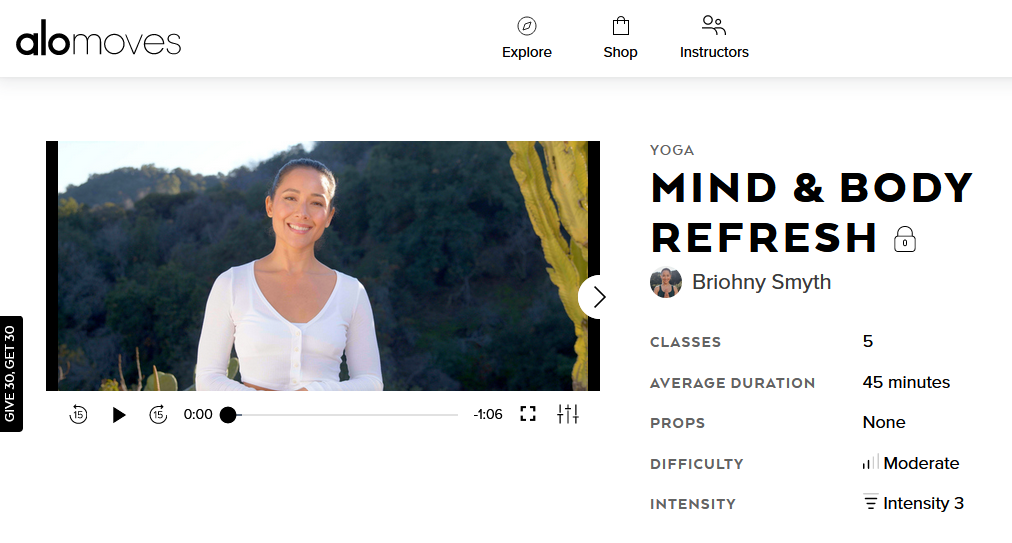Click the alo moves logo

point(98,38)
